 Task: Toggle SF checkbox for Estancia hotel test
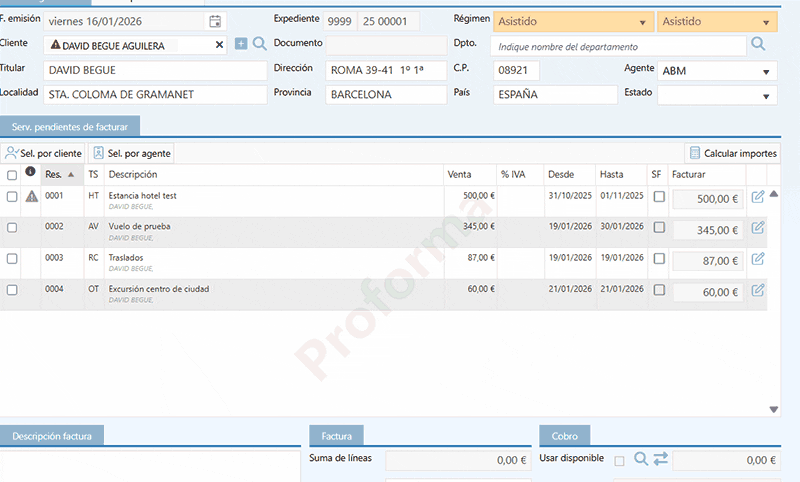[x=659, y=196]
